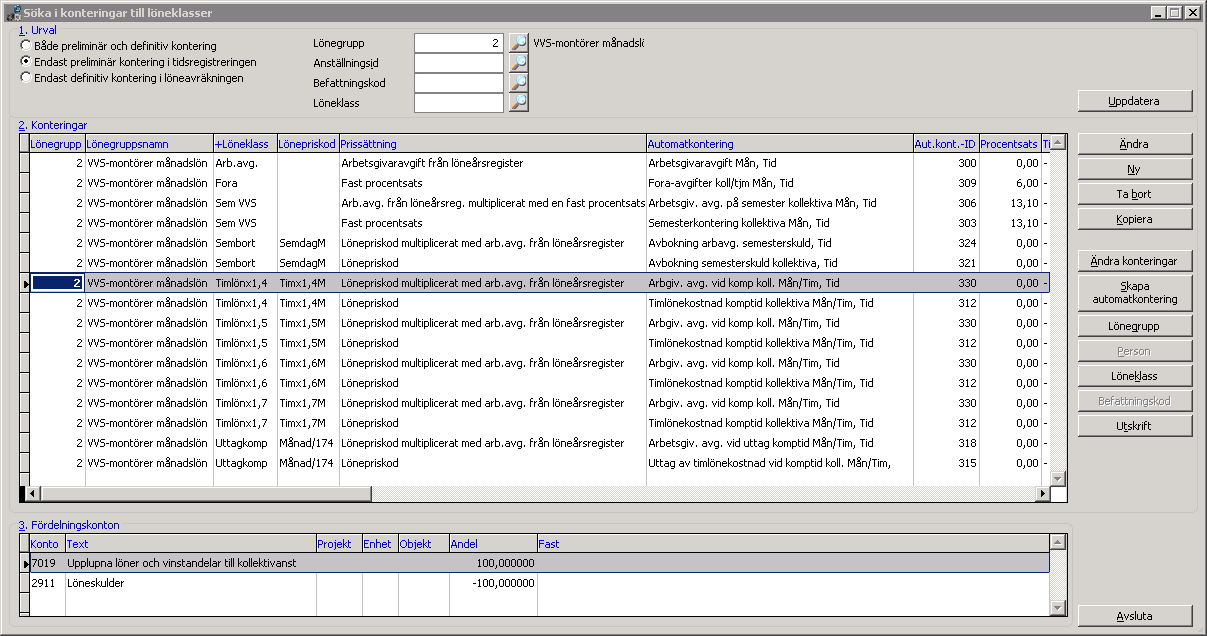Screen dimensions: 1207x636
Task: Sort by Lönegruppsnamn column header
Action: pyautogui.click(x=149, y=144)
